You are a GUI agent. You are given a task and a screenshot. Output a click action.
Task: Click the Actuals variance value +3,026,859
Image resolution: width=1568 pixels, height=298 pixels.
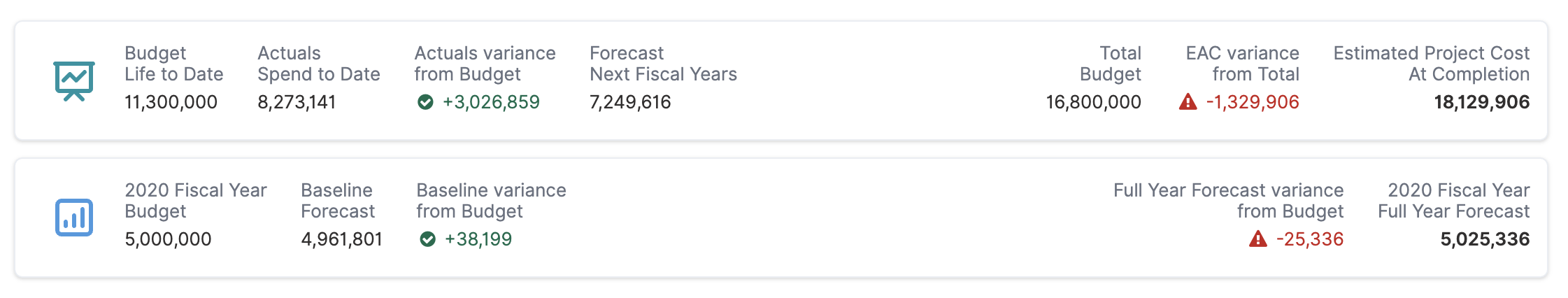491,102
